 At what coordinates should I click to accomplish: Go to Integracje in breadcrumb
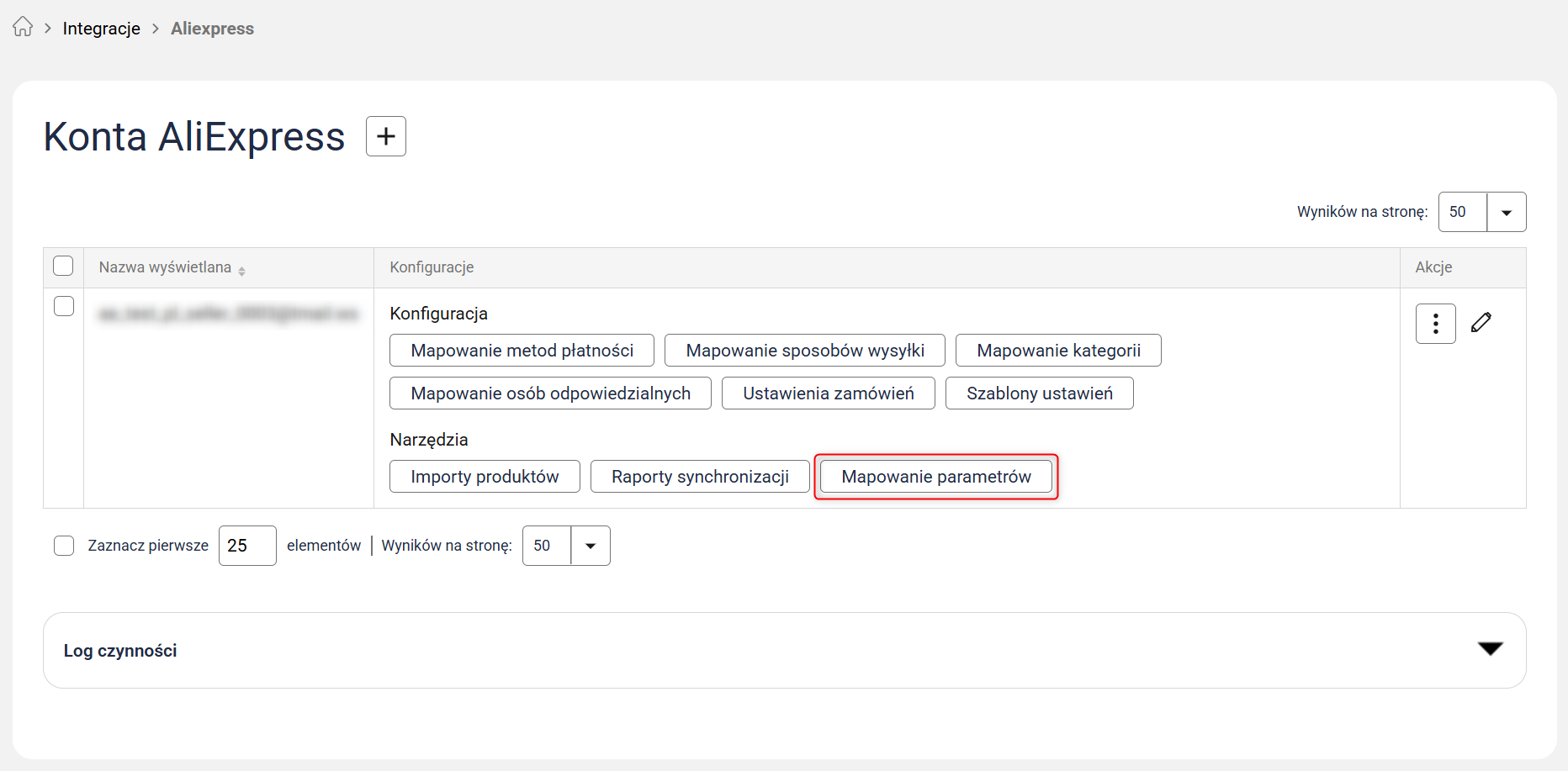(x=102, y=29)
